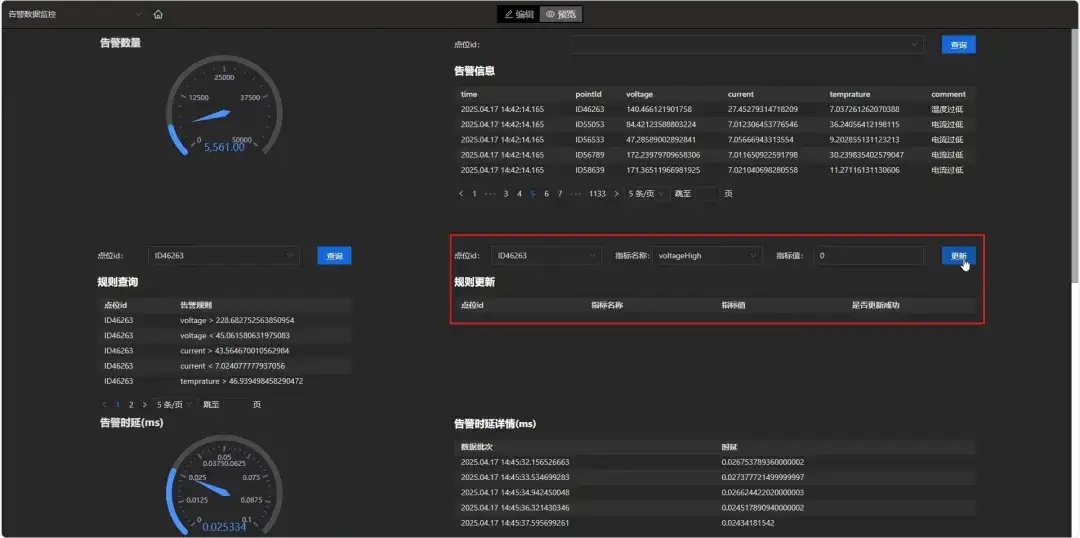Click the 告警数量 gauge value 5,561.00

224,147
